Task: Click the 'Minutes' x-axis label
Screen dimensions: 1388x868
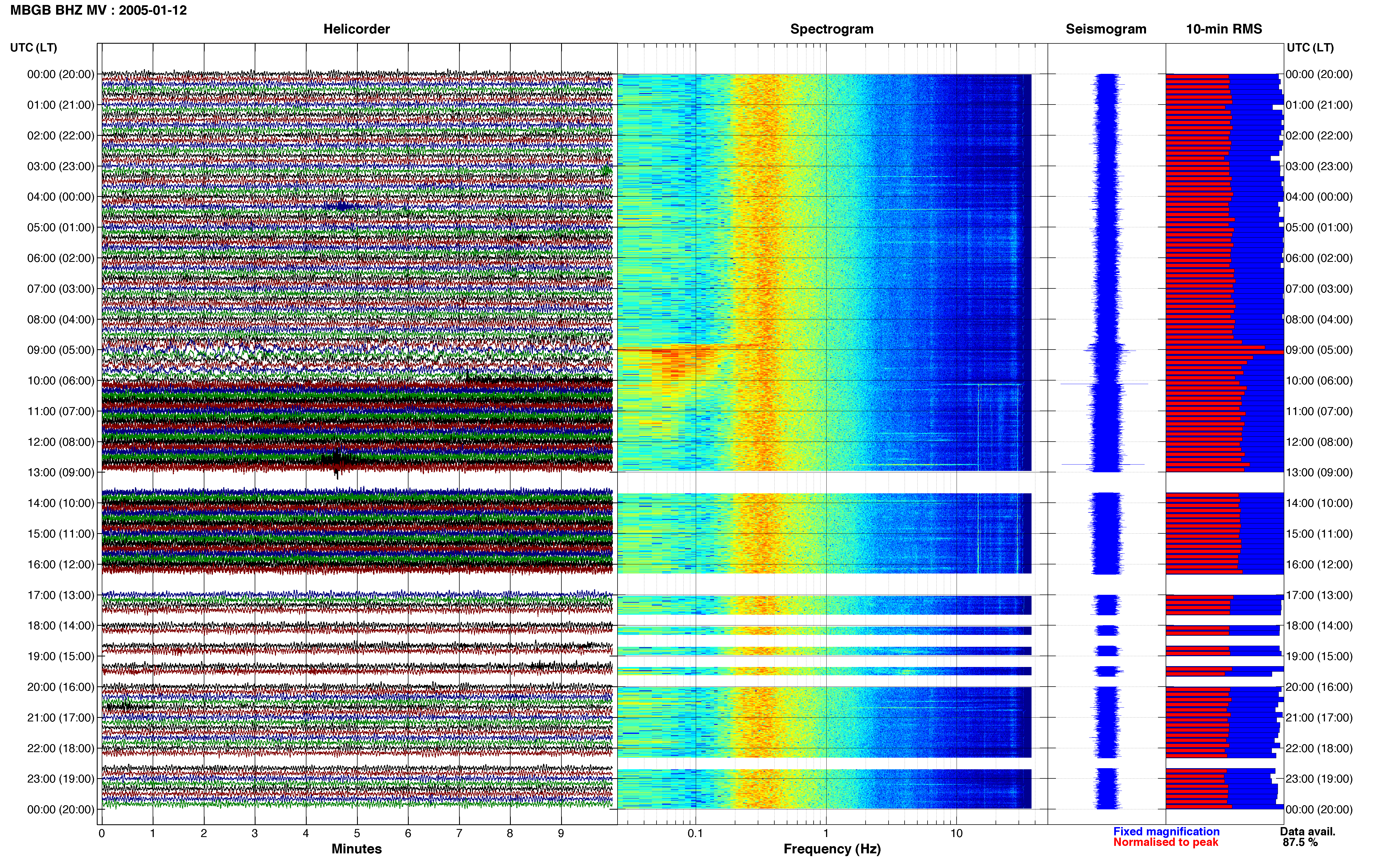Action: [356, 848]
